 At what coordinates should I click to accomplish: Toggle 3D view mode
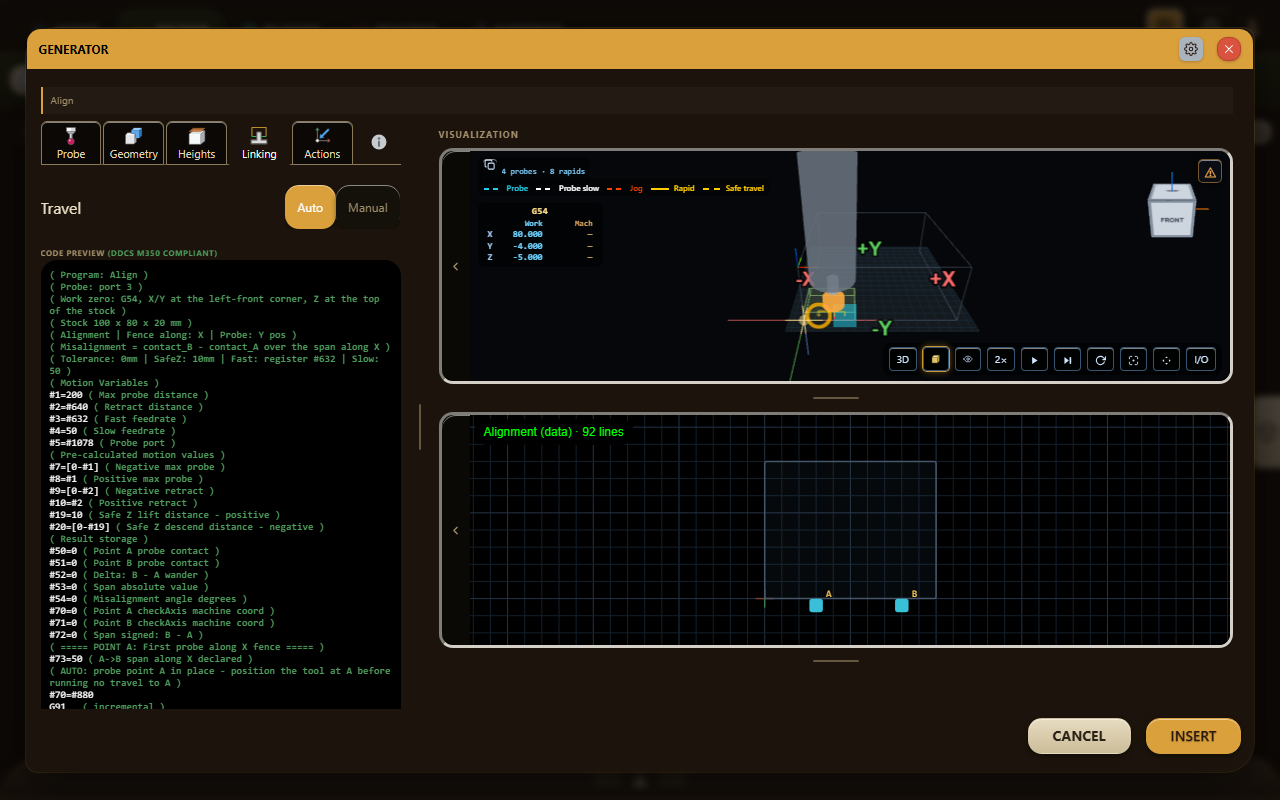[903, 359]
